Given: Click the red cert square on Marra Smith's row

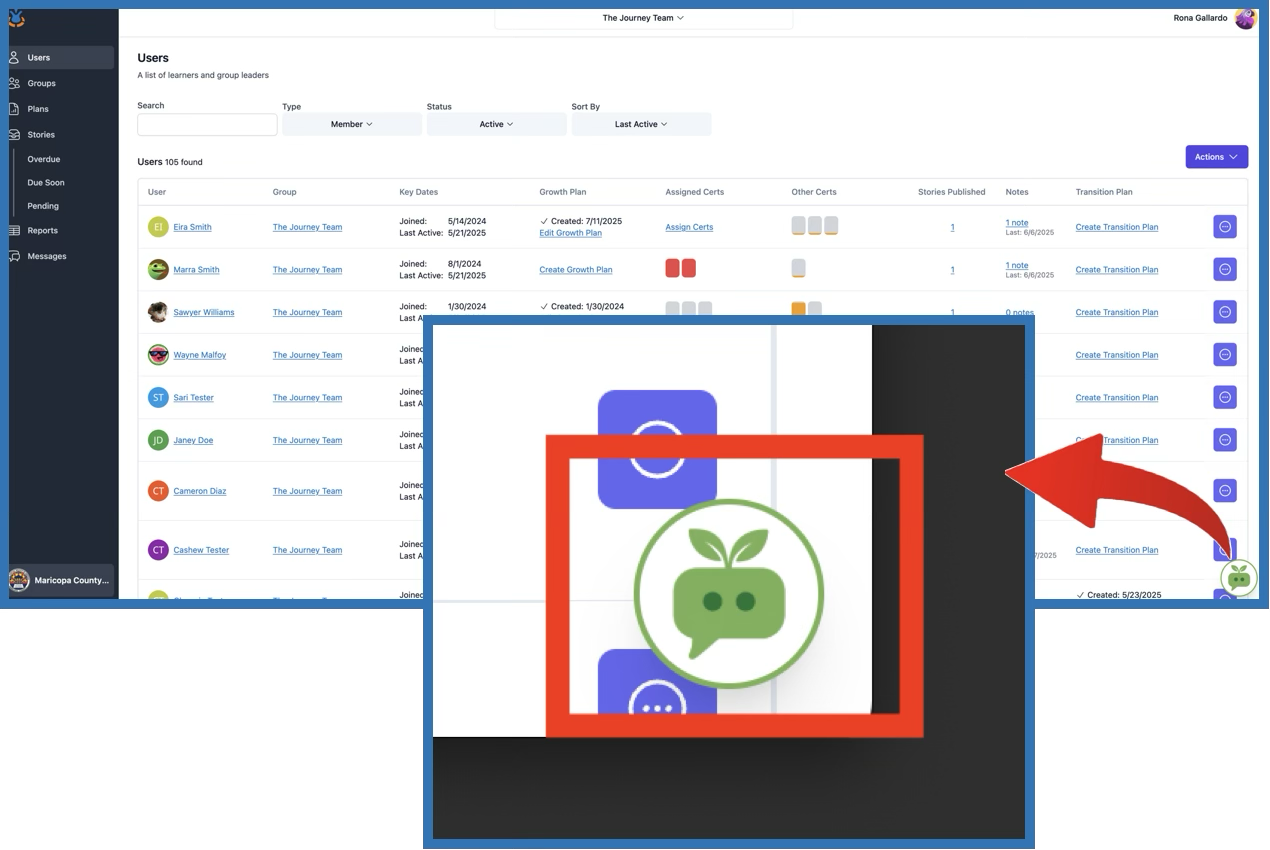Looking at the screenshot, I should click(x=672, y=269).
